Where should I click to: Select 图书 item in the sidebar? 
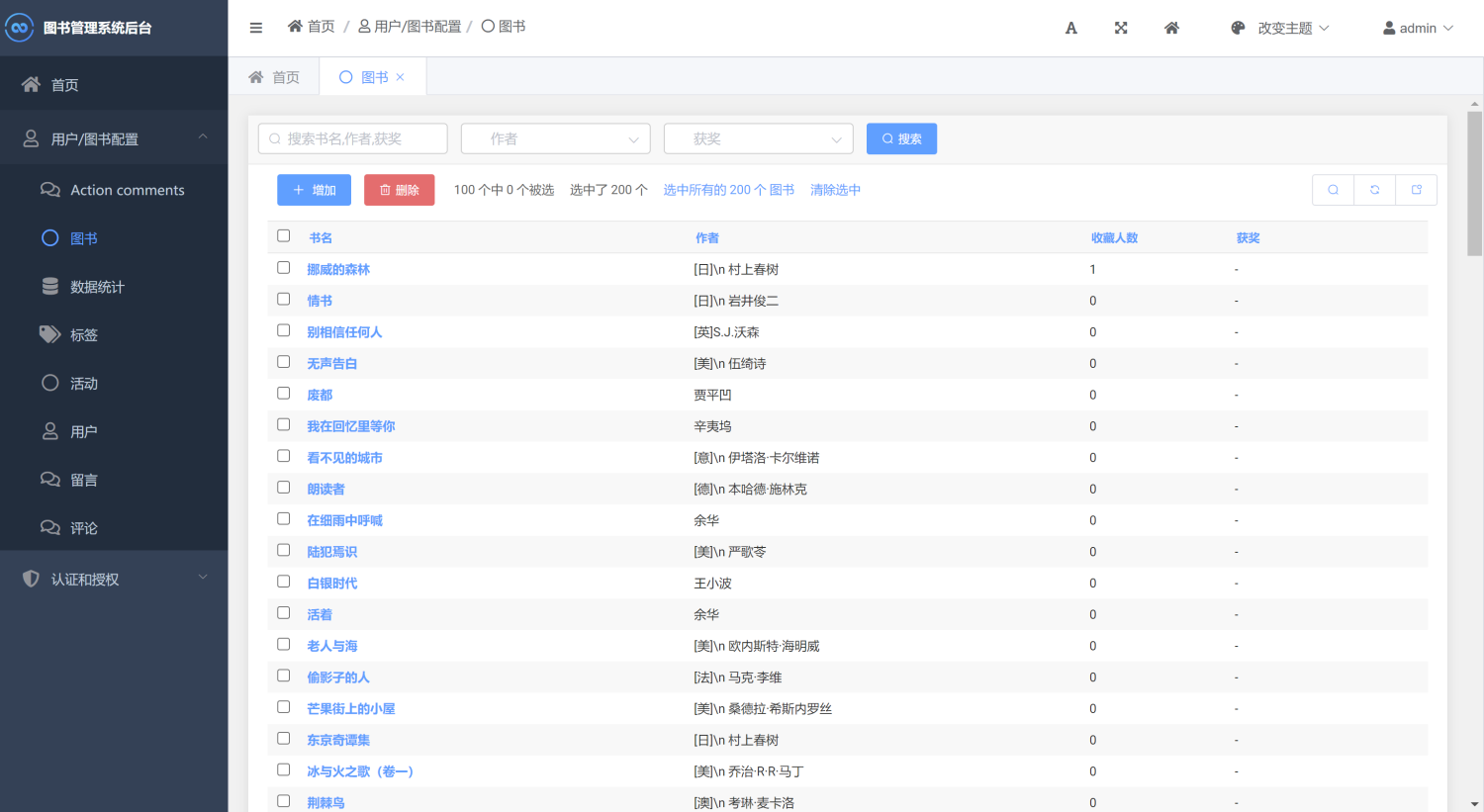coord(114,238)
